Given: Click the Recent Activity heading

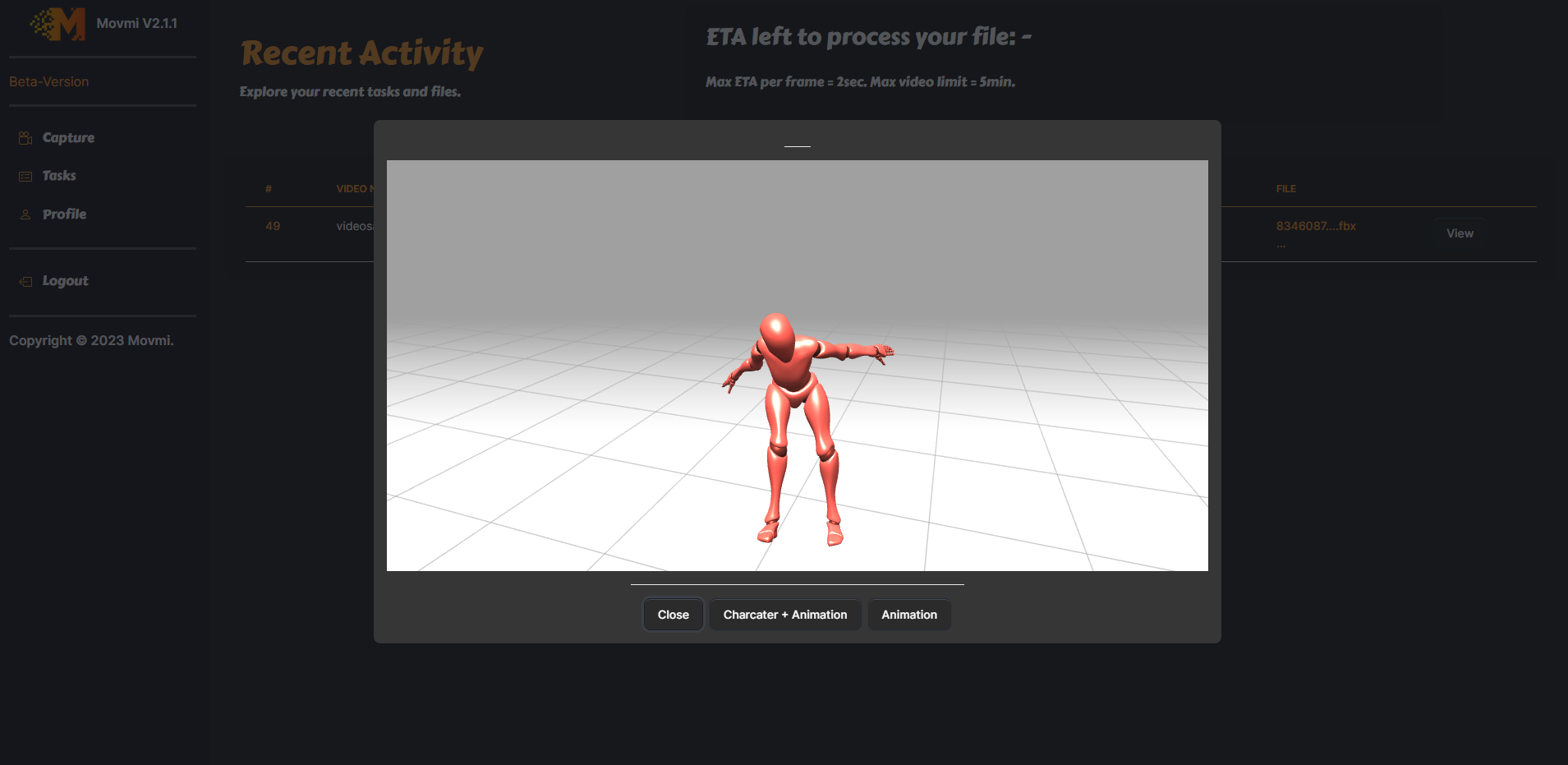Looking at the screenshot, I should click(362, 53).
